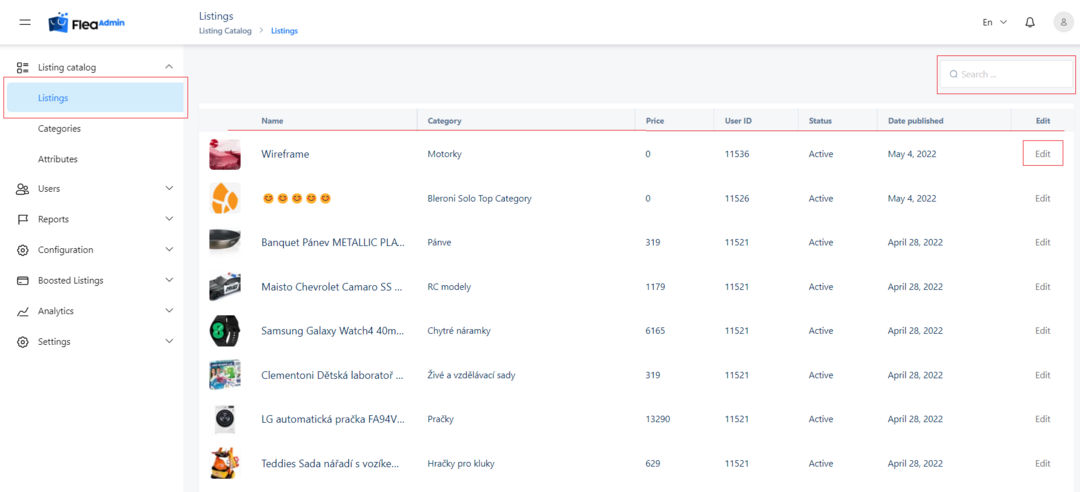
Task: Open Attributes in the sidebar
Action: click(57, 159)
